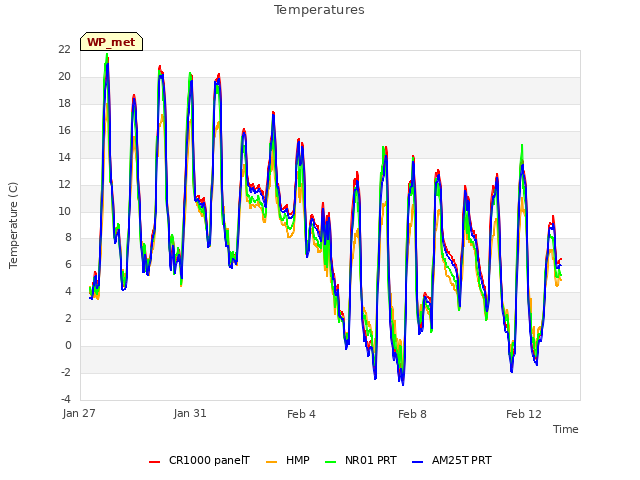Toggle the HMP legend entry

pos(288,461)
